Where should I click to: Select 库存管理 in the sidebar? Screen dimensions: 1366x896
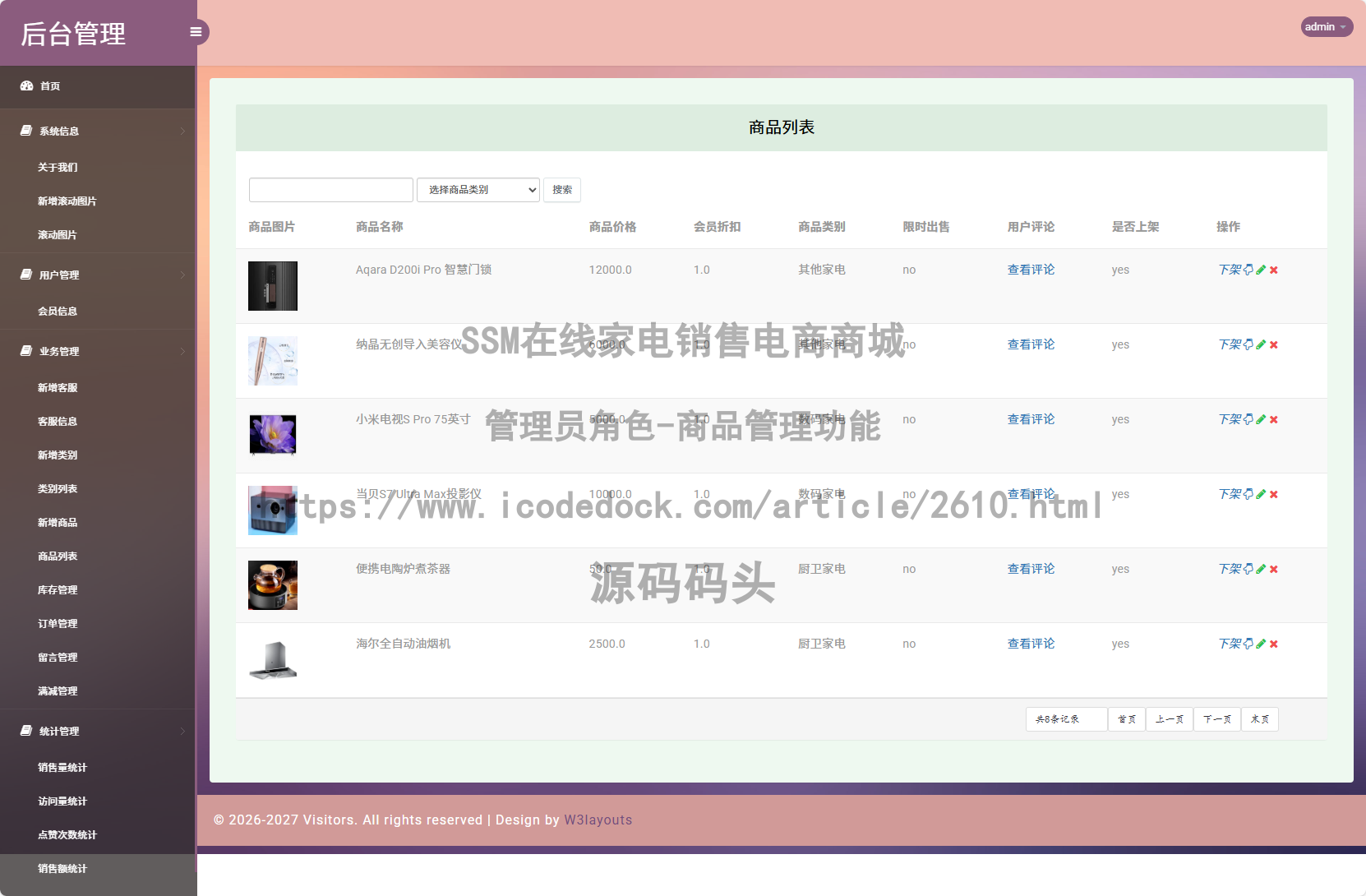pyautogui.click(x=58, y=589)
